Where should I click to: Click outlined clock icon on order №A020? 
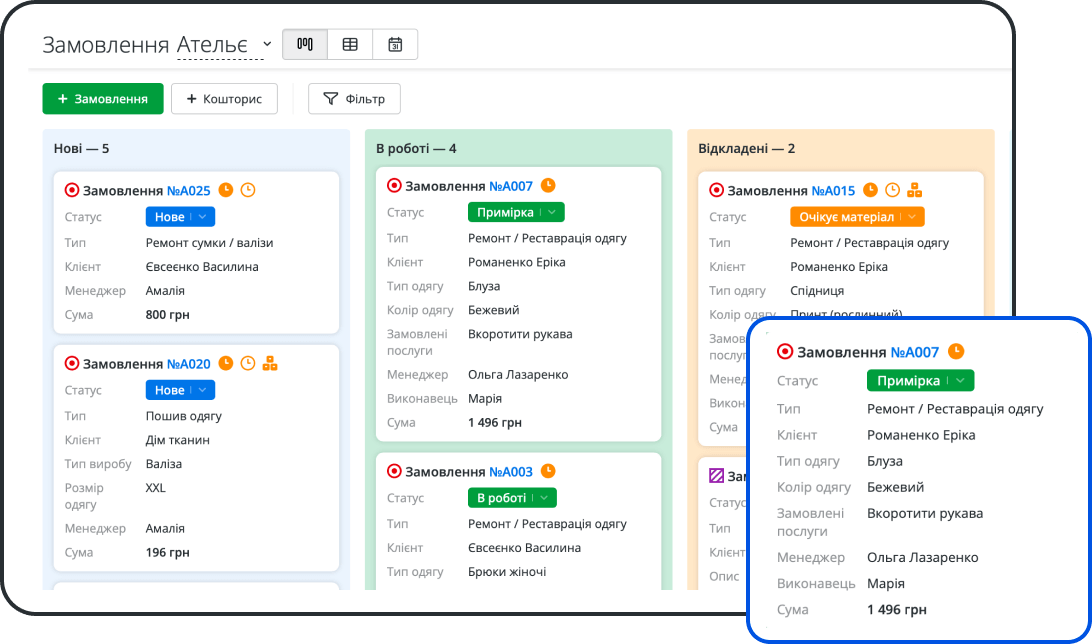coord(248,364)
